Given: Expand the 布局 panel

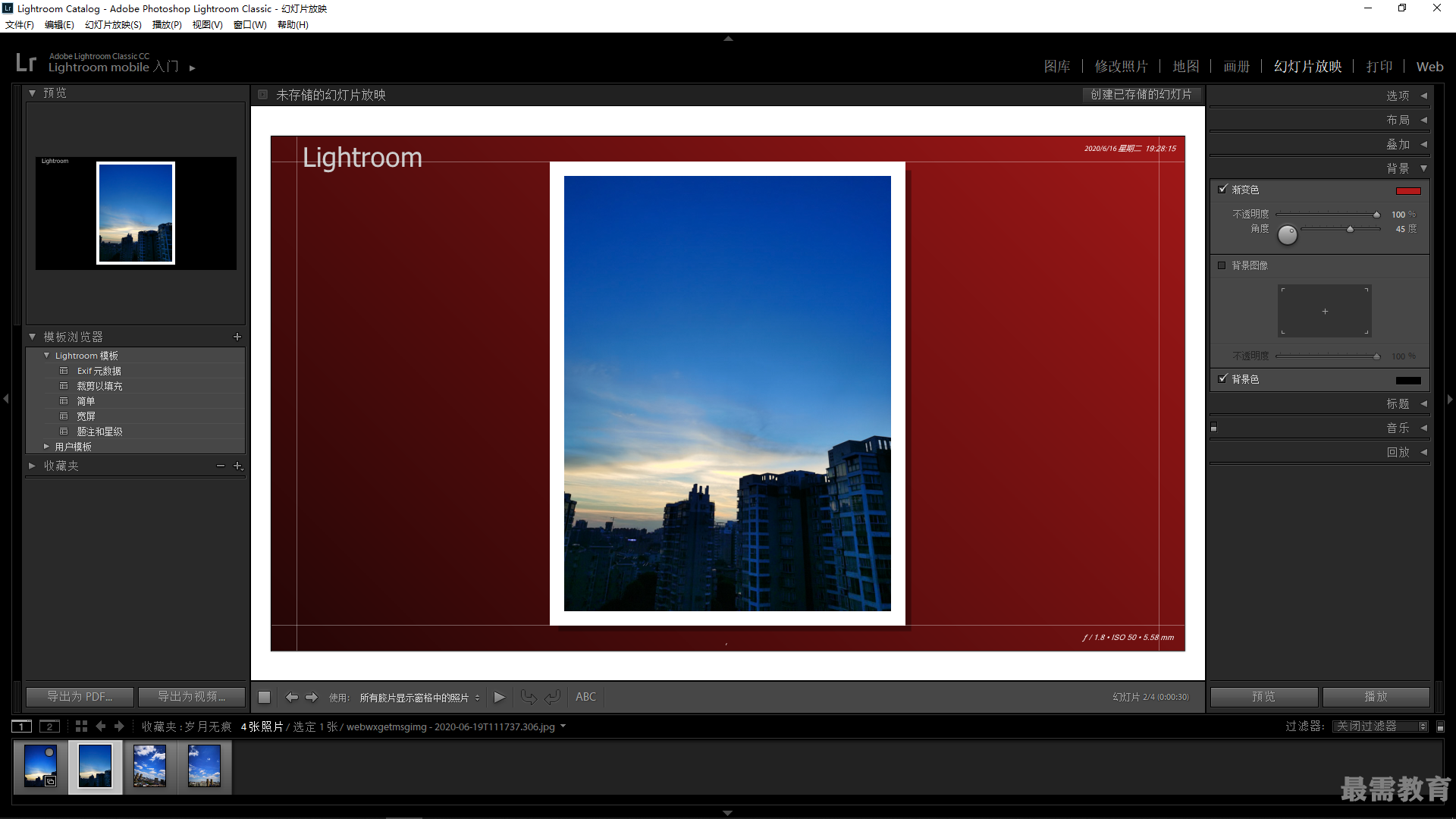Looking at the screenshot, I should (x=1423, y=120).
